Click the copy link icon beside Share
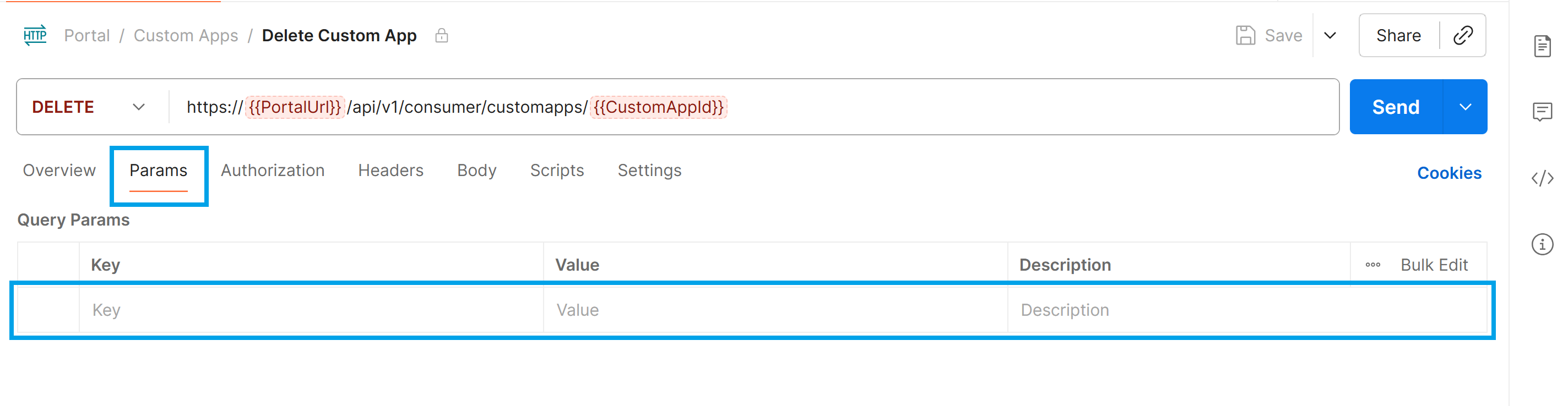 point(1463,35)
